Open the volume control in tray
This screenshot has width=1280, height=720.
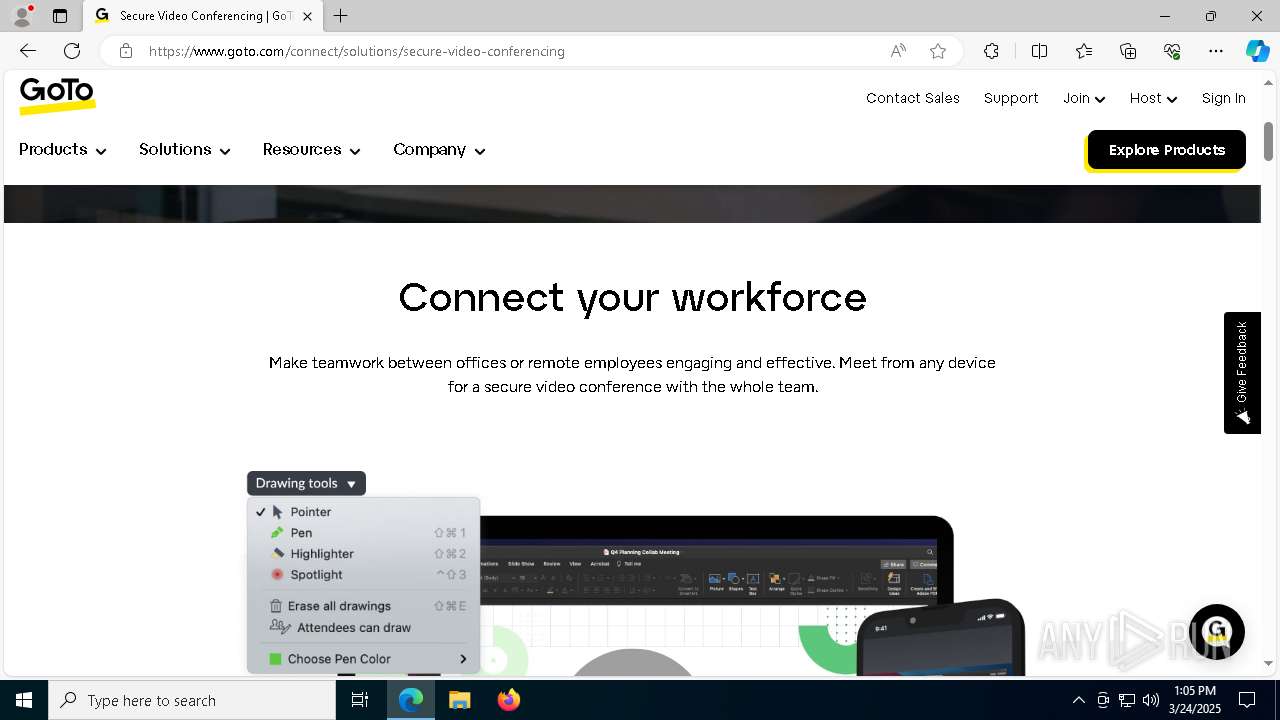click(1151, 700)
